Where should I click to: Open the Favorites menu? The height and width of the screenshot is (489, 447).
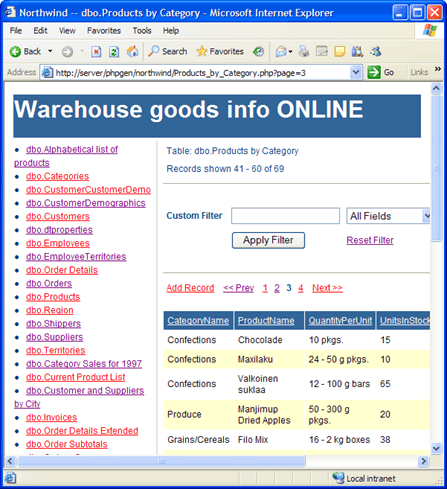click(x=104, y=31)
